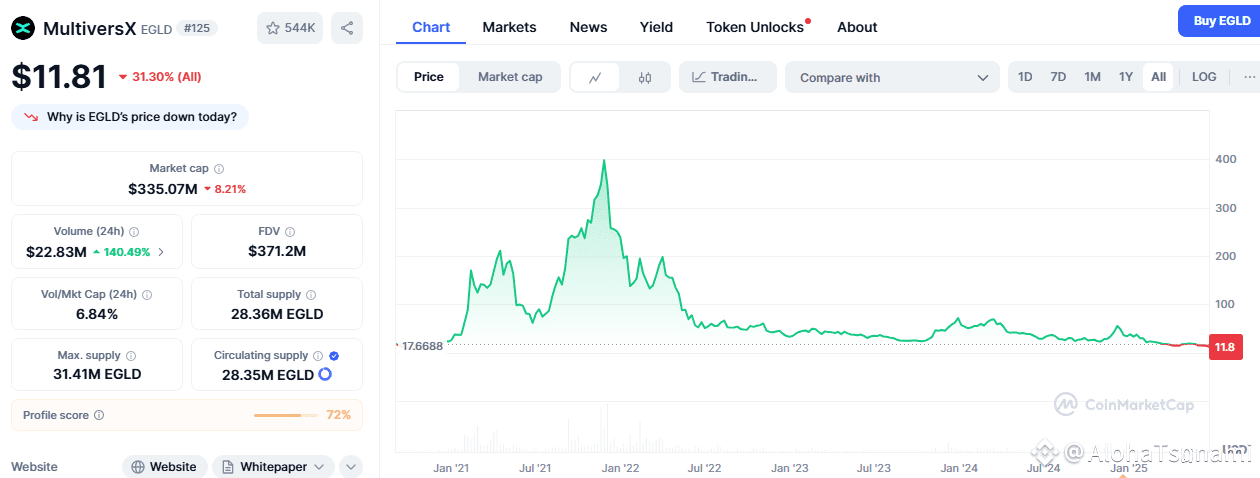The image size is (1260, 478).
Task: Select the line chart icon
Action: tap(595, 77)
